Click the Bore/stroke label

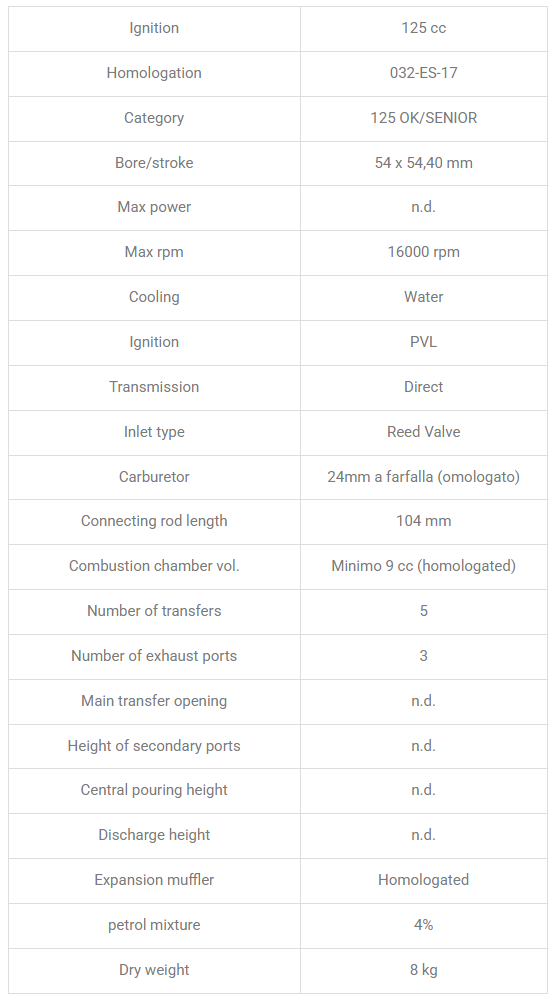154,163
